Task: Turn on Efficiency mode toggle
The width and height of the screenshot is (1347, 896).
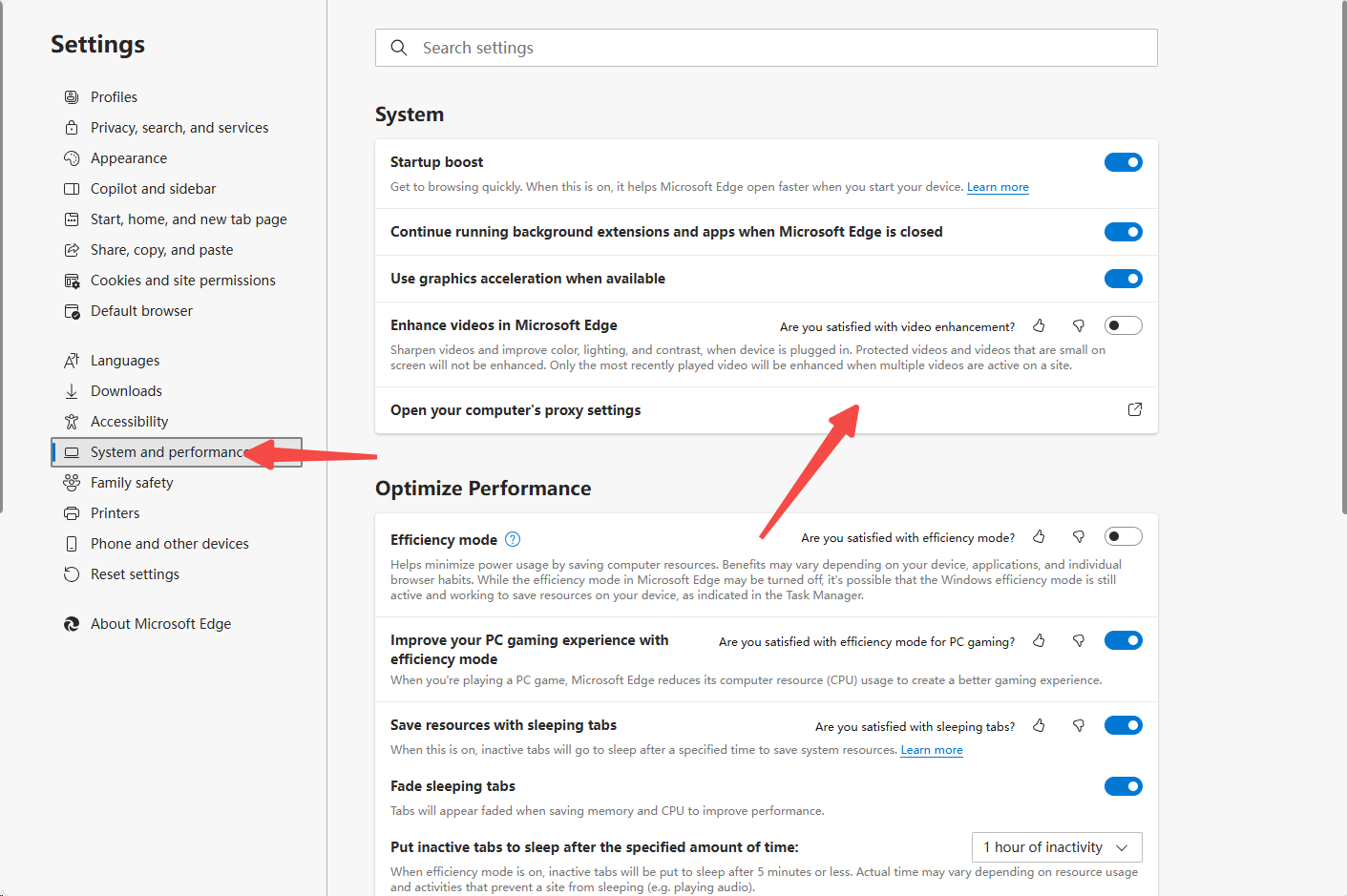Action: (x=1124, y=536)
